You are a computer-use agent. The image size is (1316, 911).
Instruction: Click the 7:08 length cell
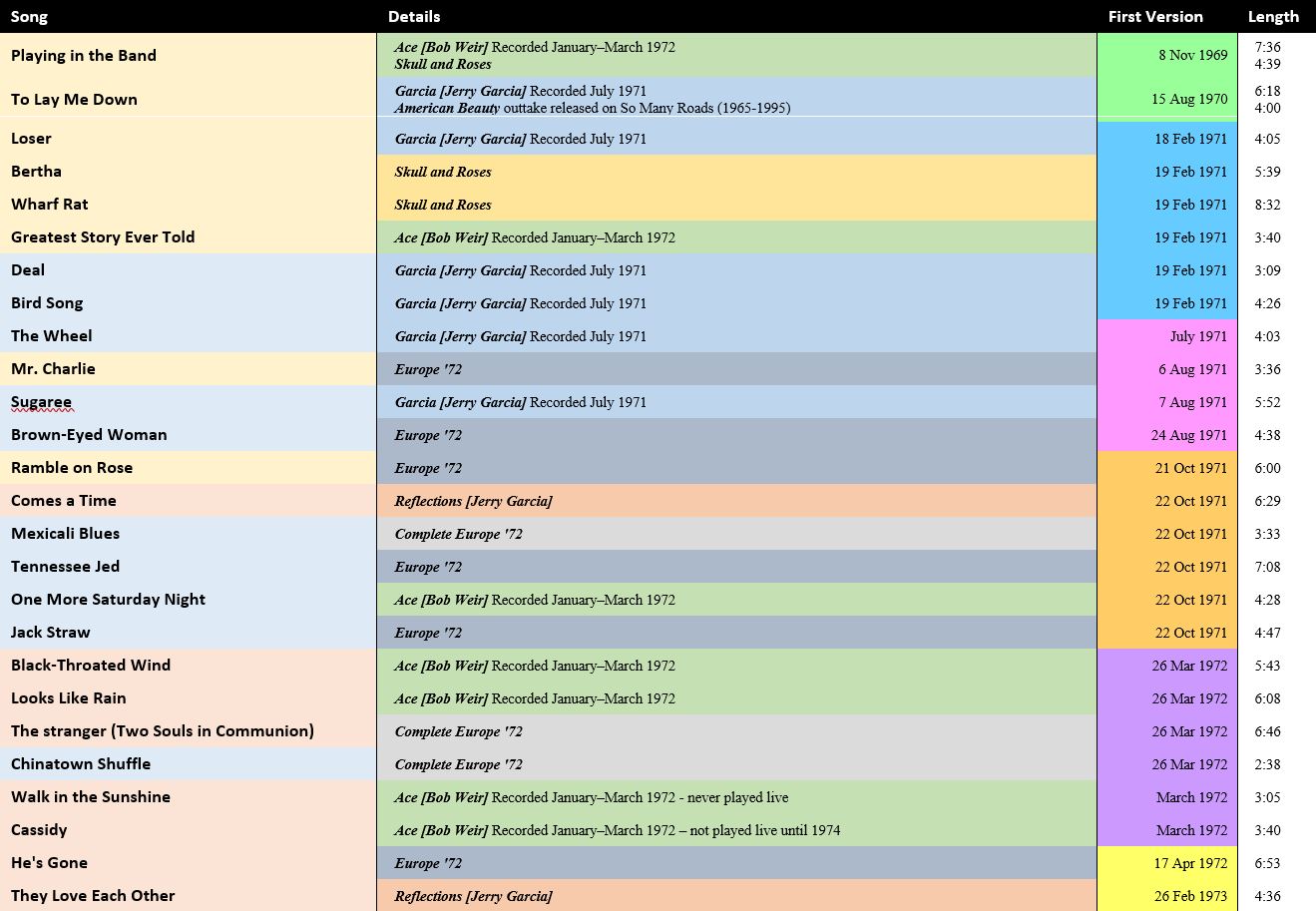pyautogui.click(x=1276, y=566)
